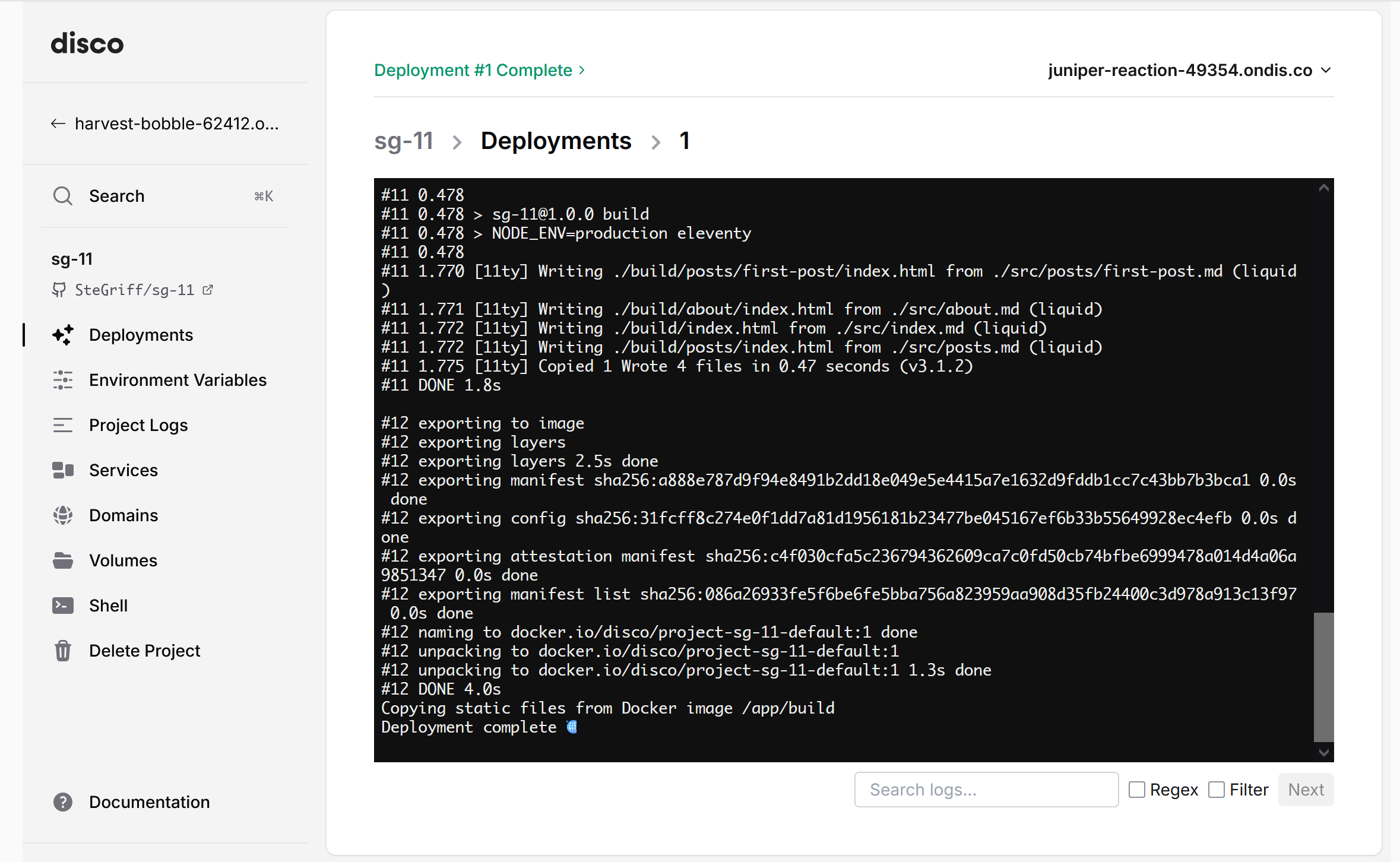Click the Domains globe icon
This screenshot has height=862, width=1400.
pos(63,515)
